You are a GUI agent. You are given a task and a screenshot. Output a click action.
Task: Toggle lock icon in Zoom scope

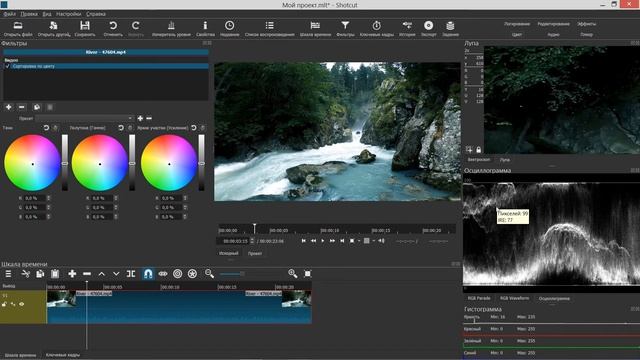coord(478,150)
